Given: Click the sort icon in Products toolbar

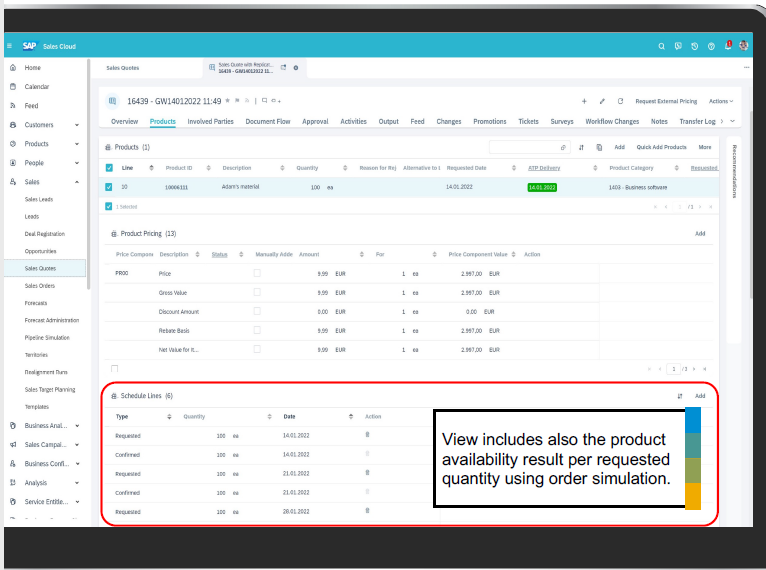Looking at the screenshot, I should tap(581, 147).
